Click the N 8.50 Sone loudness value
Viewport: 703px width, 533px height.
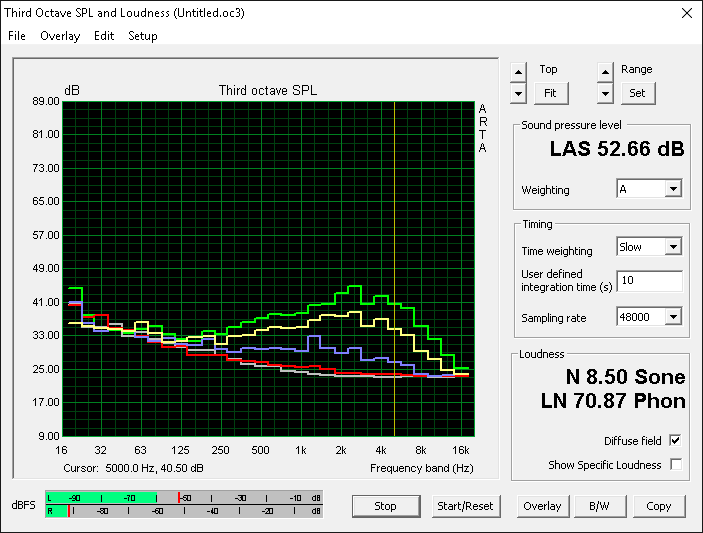(x=625, y=377)
